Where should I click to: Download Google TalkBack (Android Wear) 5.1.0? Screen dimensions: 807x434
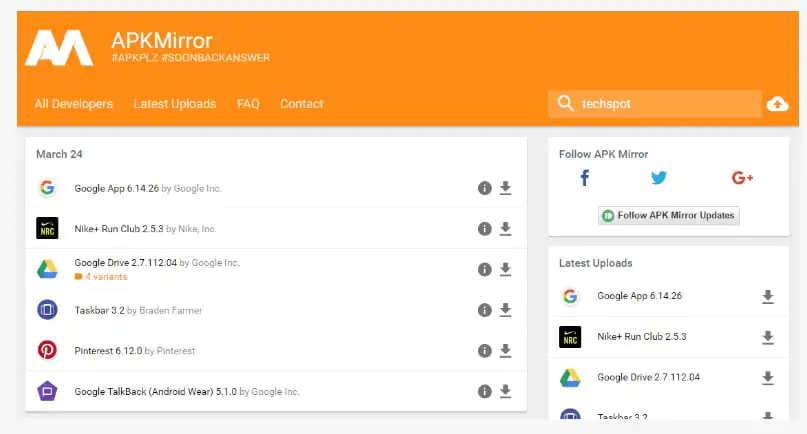coord(505,392)
